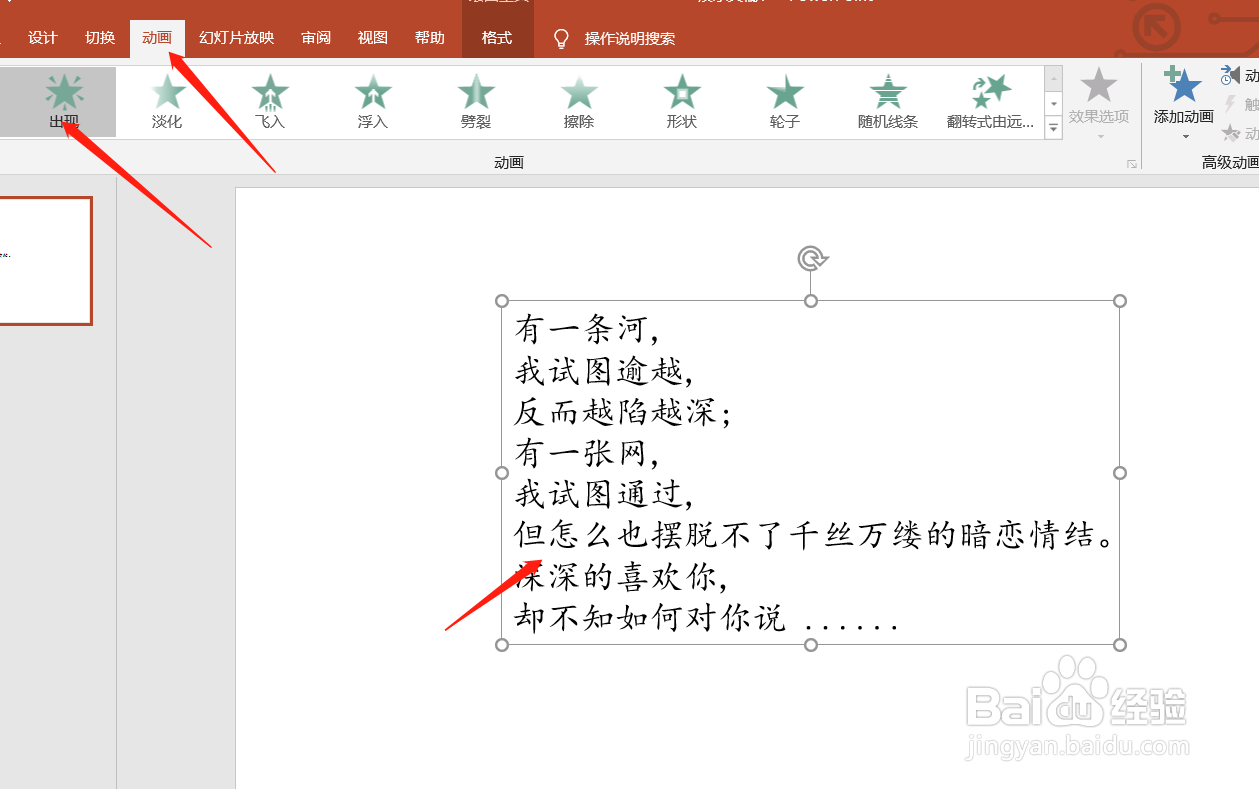Click the line starting "但怎么也摆脱不了"
Screen dimensions: 1259x789
pos(814,536)
